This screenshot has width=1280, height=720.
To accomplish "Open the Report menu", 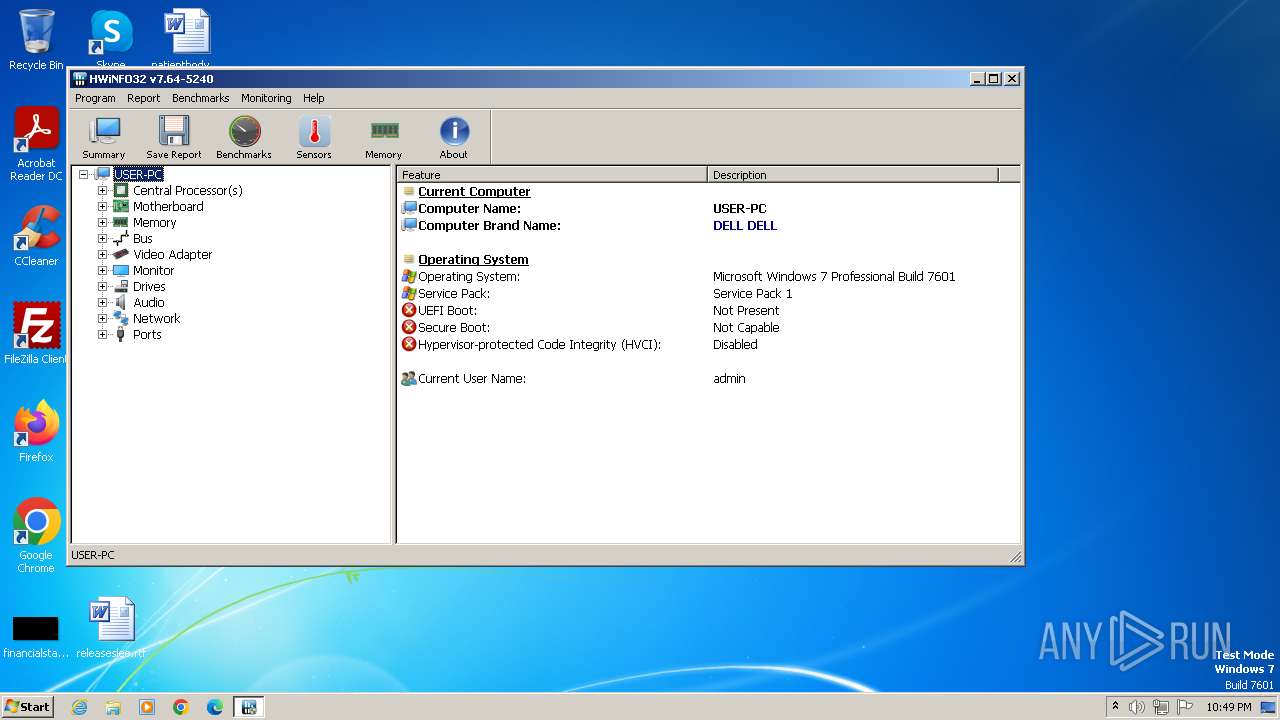I will pyautogui.click(x=143, y=98).
